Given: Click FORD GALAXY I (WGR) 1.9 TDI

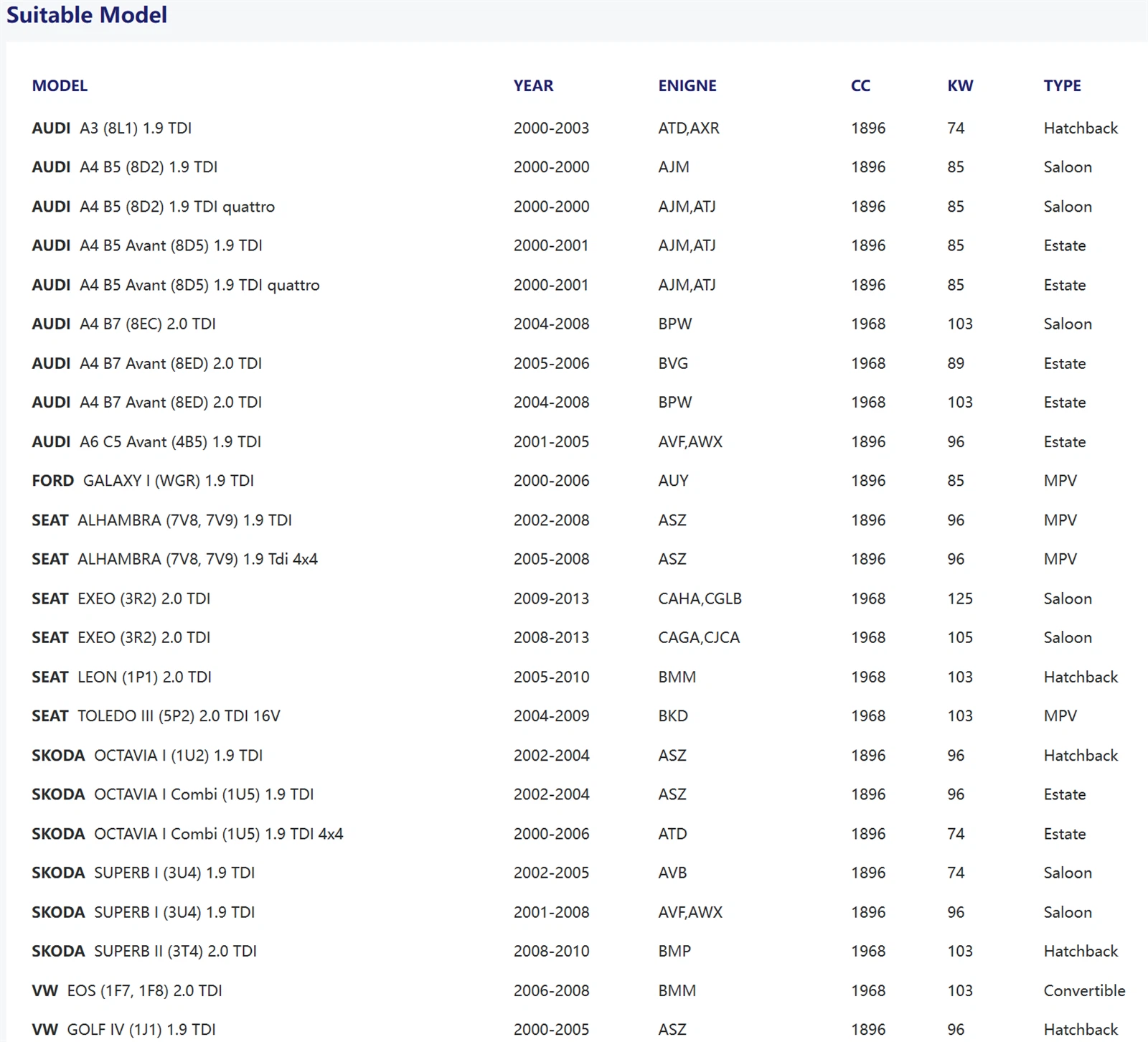Looking at the screenshot, I should [143, 481].
